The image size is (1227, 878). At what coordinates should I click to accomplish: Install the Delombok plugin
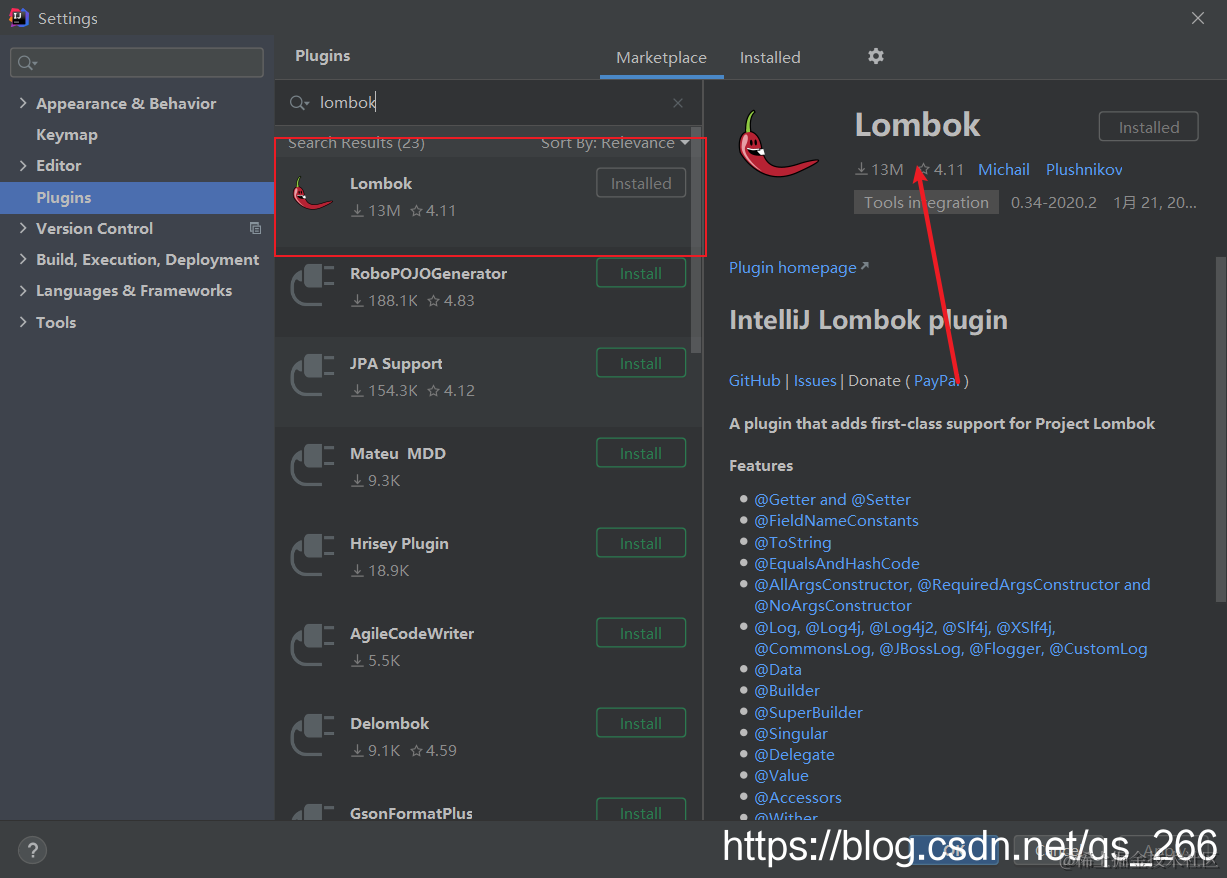click(641, 723)
